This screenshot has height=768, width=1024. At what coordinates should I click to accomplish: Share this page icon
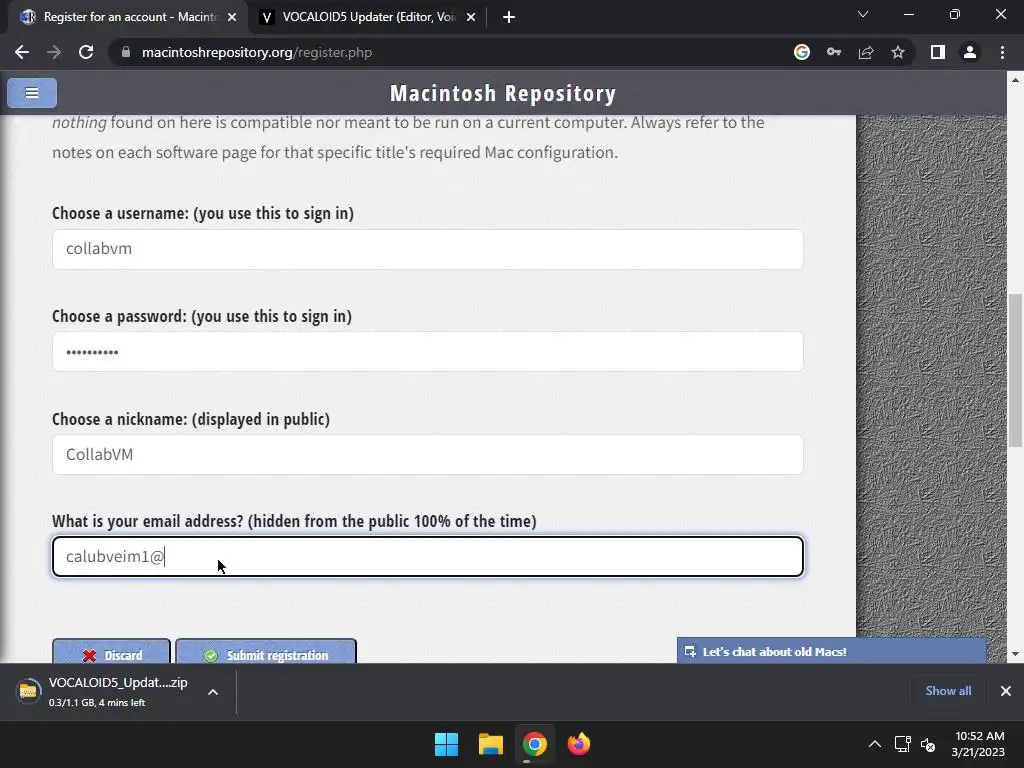866,52
